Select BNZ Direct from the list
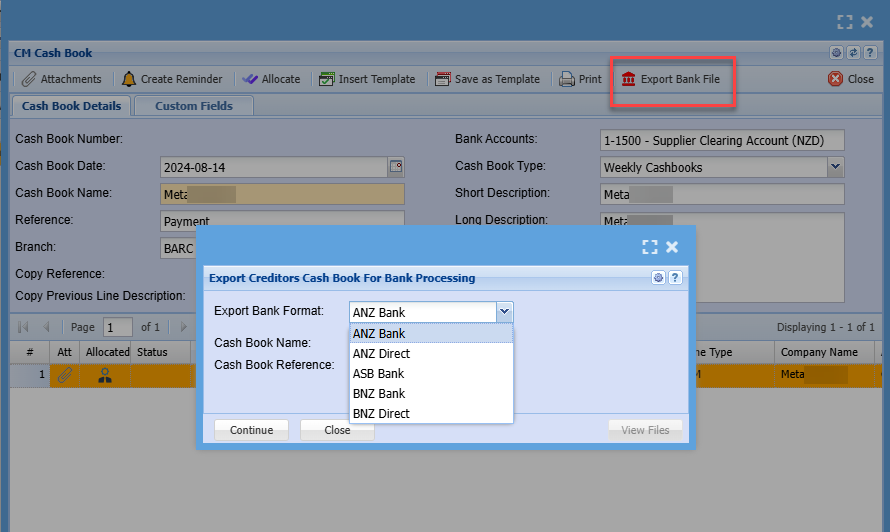890x532 pixels. 431,413
